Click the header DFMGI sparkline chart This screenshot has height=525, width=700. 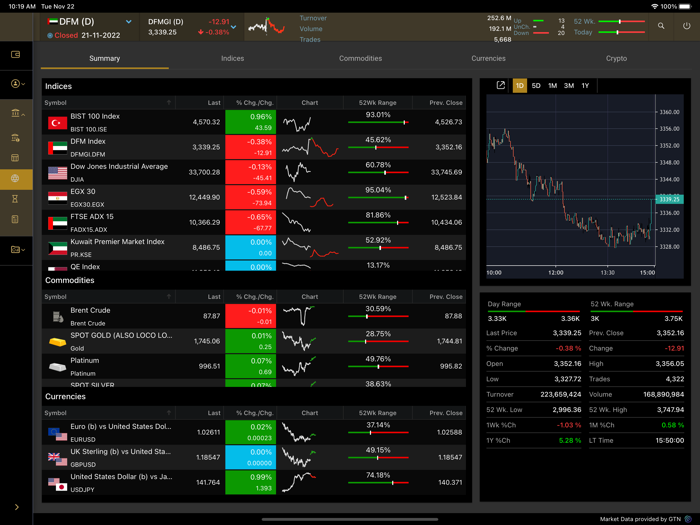click(267, 26)
